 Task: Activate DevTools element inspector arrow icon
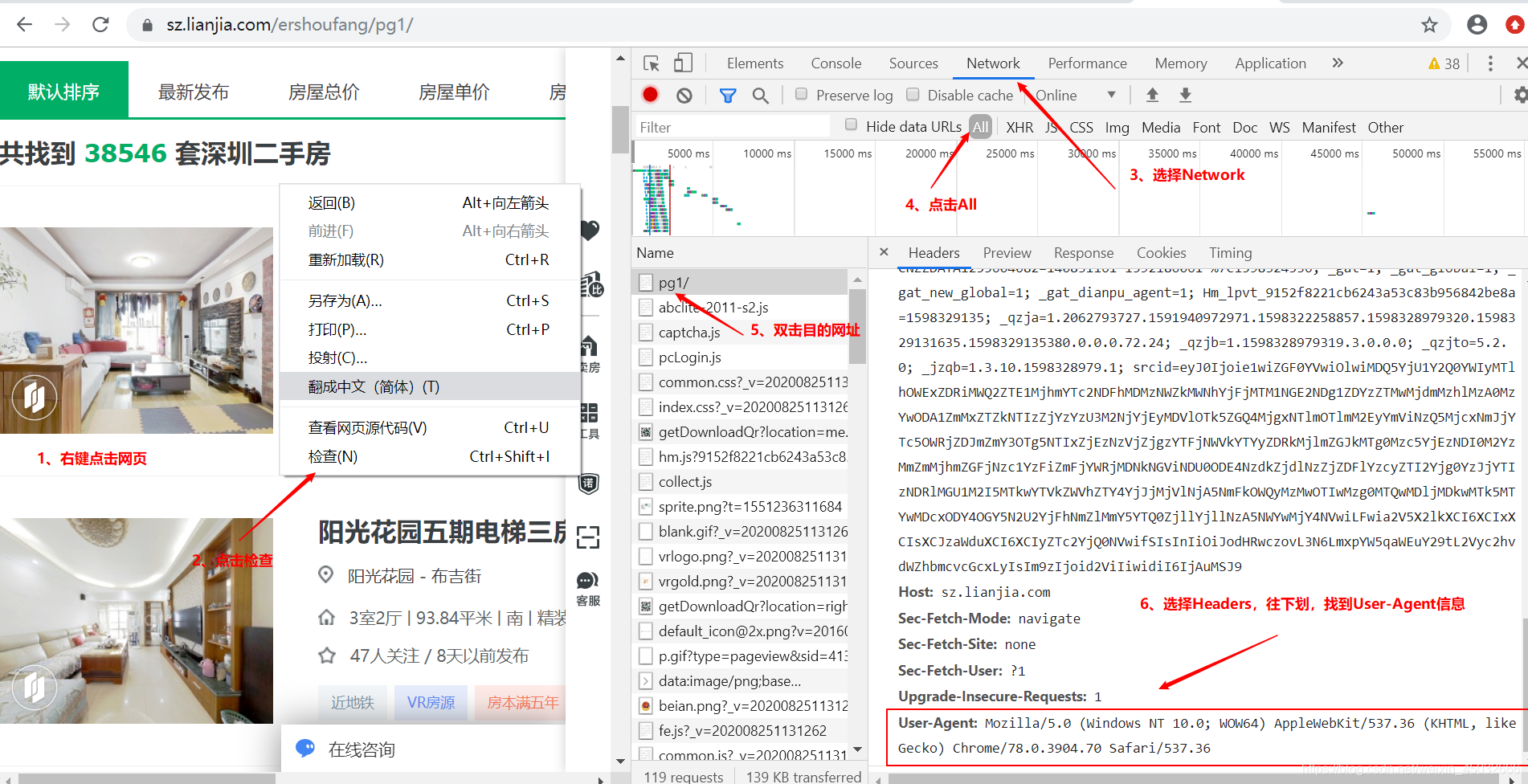pos(652,63)
